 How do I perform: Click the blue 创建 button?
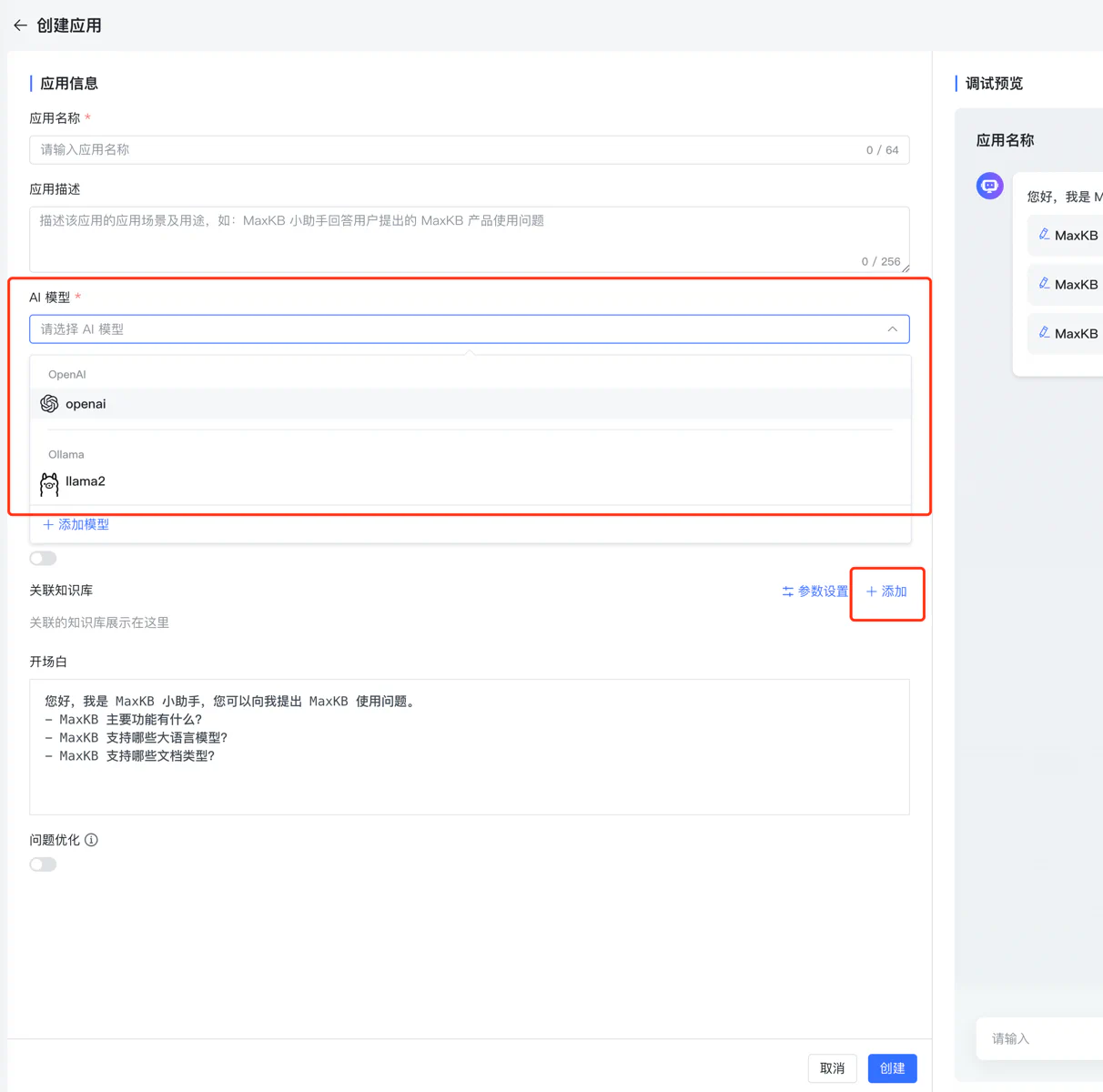892,1068
